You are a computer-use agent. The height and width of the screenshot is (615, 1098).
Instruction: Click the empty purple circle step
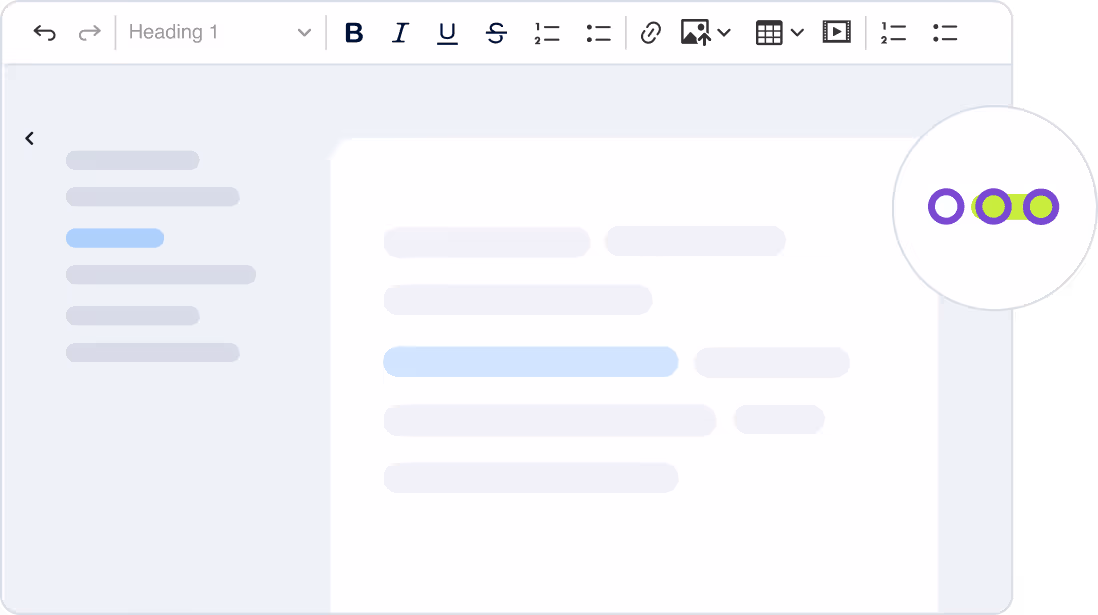click(x=945, y=207)
